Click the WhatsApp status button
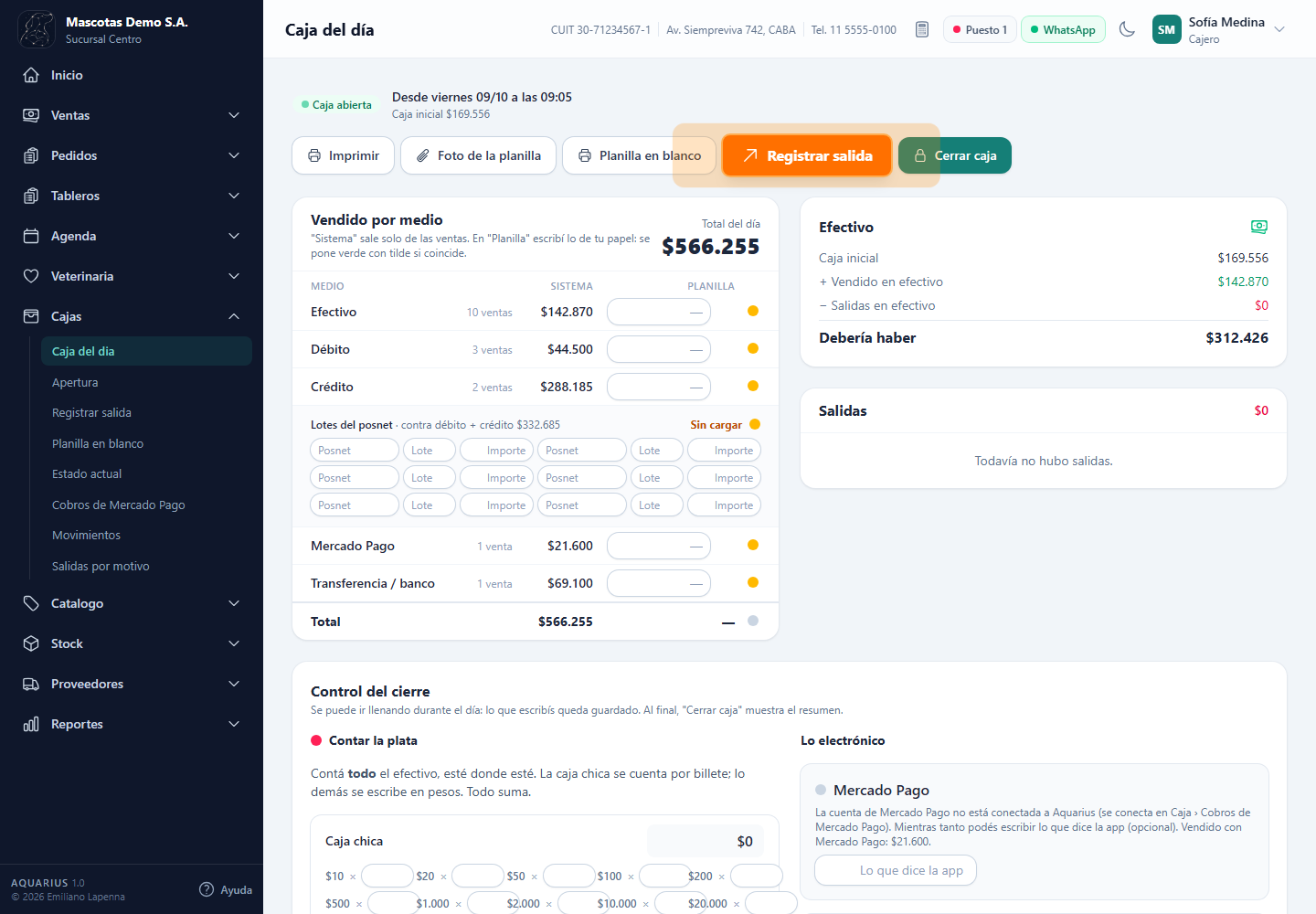Screen dimensions: 1316x914 pyautogui.click(x=1063, y=29)
